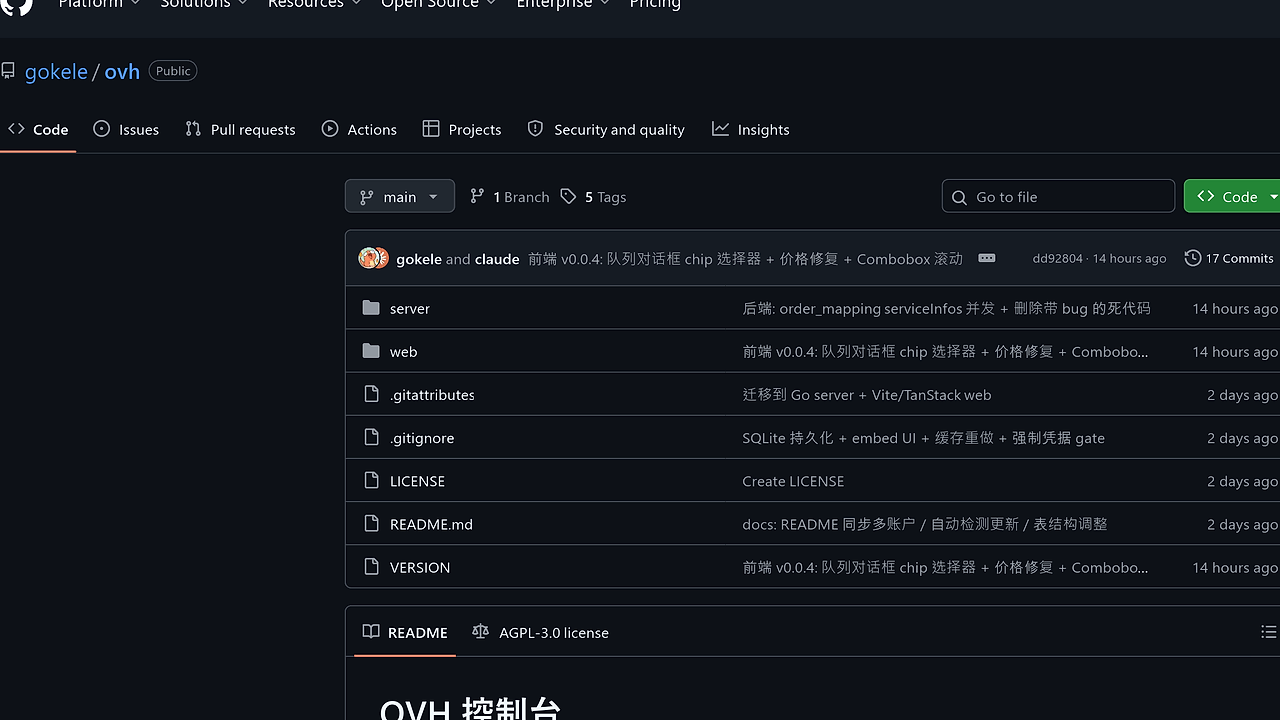This screenshot has width=1280, height=720.
Task: Select the AGPL-3.0 license tab
Action: pos(540,632)
